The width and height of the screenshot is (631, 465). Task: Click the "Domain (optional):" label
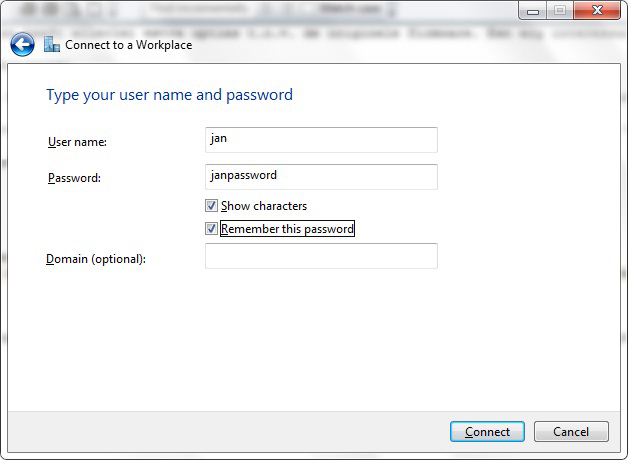tap(96, 260)
